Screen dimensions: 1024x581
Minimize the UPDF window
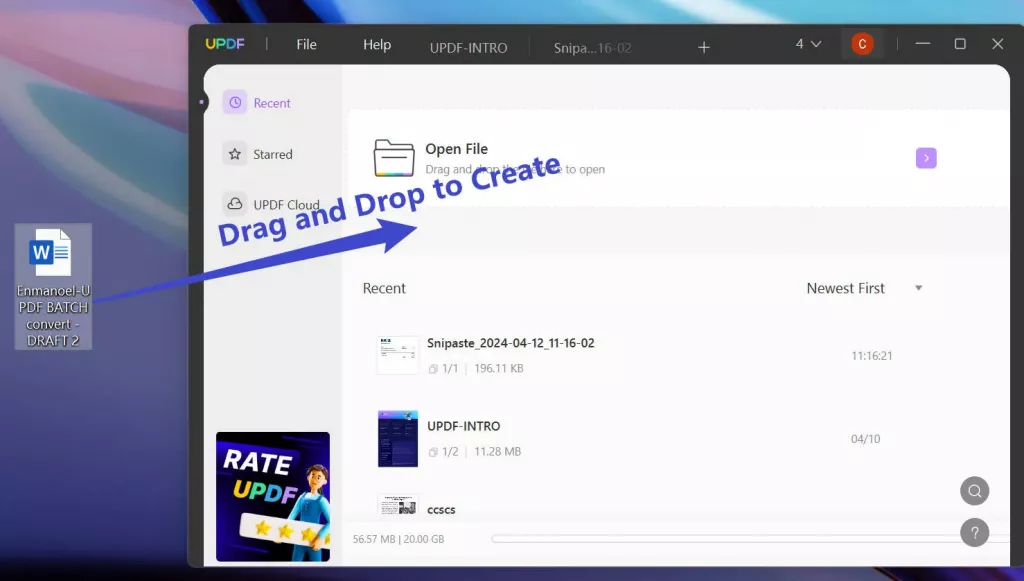tap(923, 44)
